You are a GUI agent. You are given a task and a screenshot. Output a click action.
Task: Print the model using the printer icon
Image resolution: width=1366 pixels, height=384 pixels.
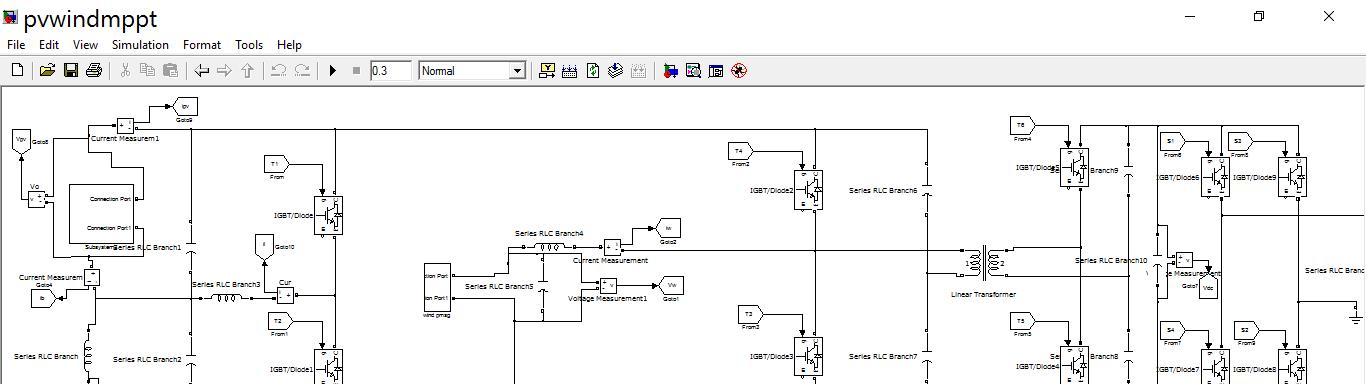point(94,71)
